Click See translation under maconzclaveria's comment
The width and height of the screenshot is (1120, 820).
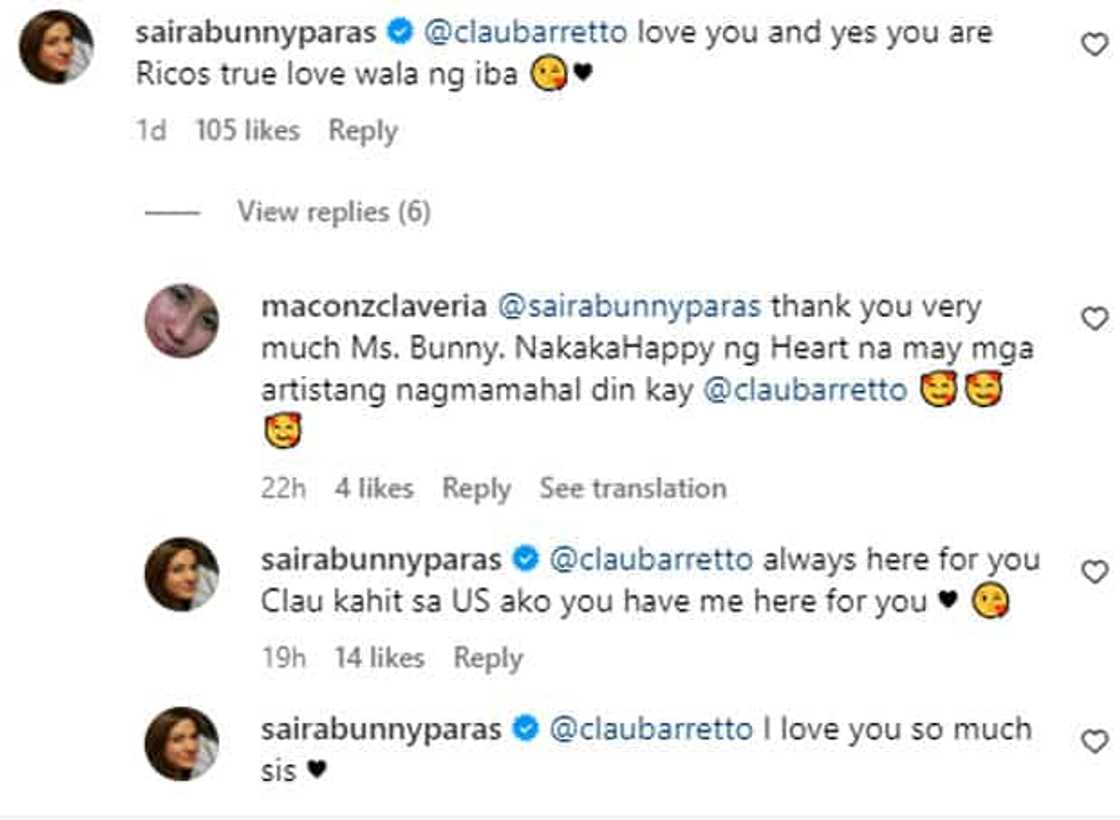[x=633, y=489]
